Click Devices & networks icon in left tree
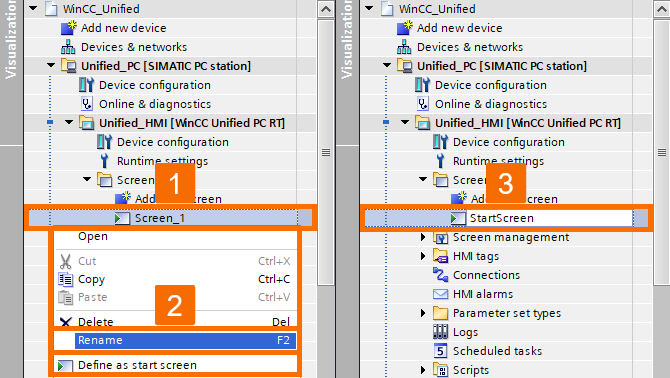This screenshot has height=378, width=670. 68,47
